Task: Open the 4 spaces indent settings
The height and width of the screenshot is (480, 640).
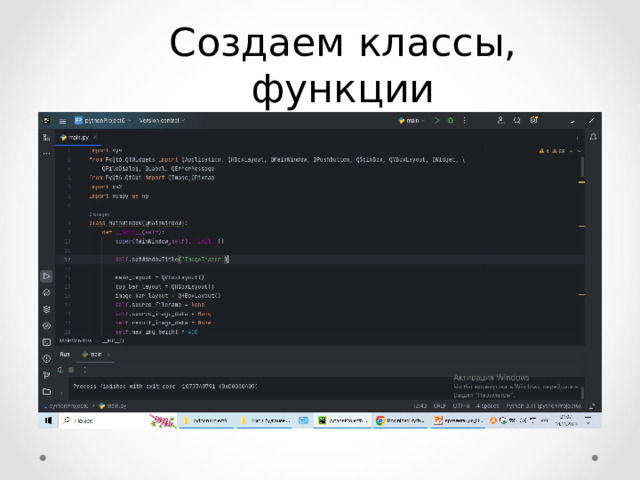Action: [x=487, y=406]
